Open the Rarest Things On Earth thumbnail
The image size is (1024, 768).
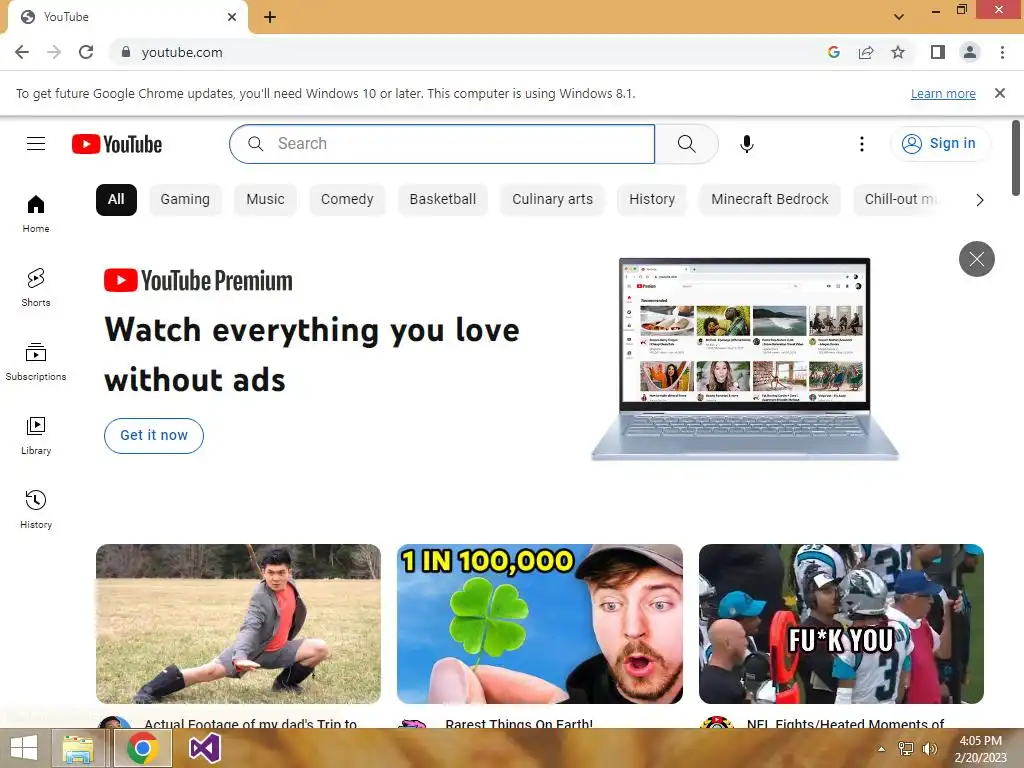coord(540,624)
